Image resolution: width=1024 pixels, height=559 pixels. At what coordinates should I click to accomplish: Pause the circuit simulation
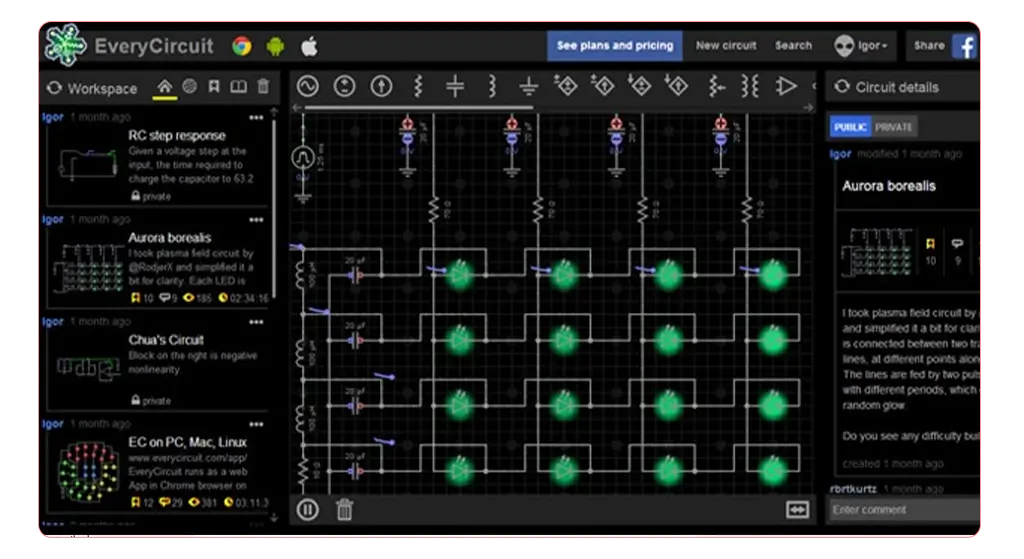click(308, 509)
